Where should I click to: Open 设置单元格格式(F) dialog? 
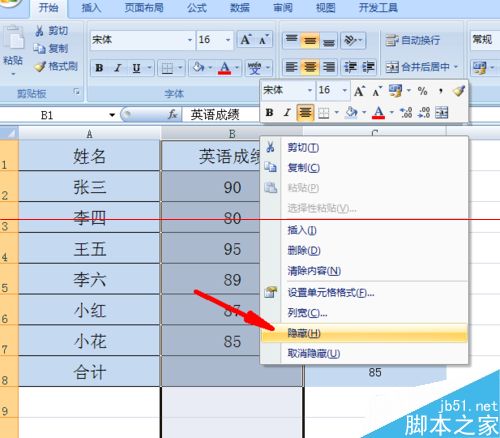tap(364, 293)
